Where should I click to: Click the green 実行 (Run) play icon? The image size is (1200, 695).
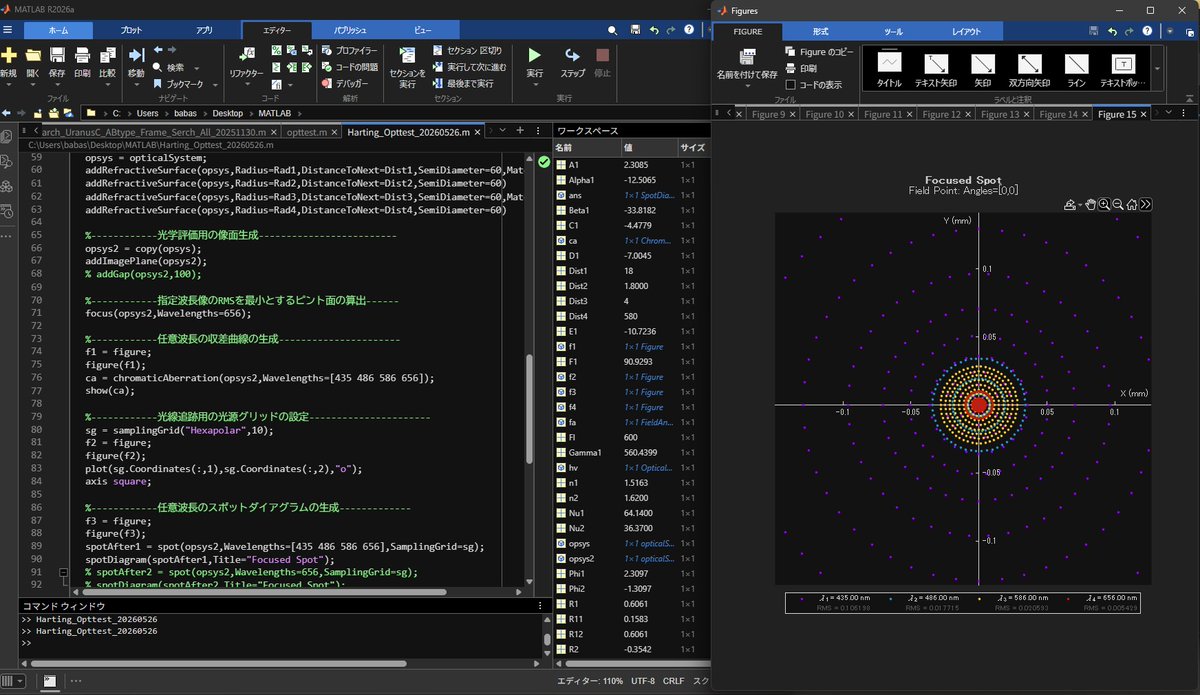pos(535,55)
